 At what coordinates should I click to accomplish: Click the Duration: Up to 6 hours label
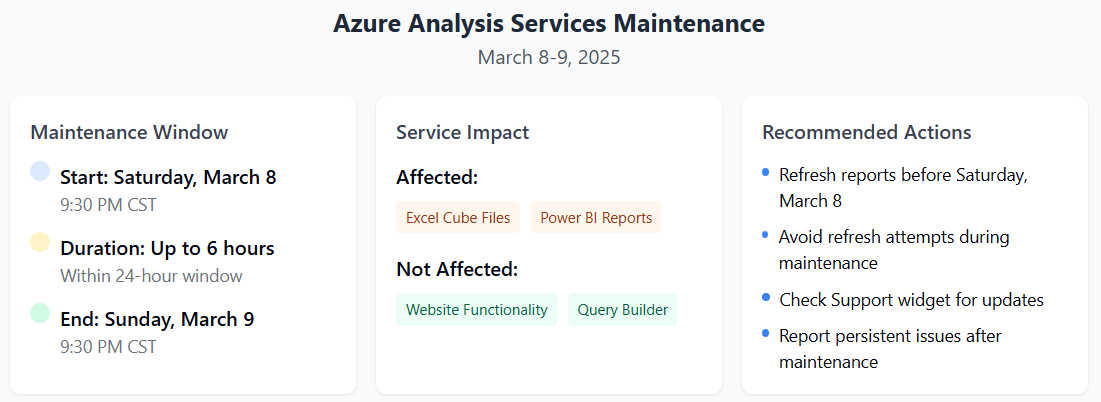point(167,248)
